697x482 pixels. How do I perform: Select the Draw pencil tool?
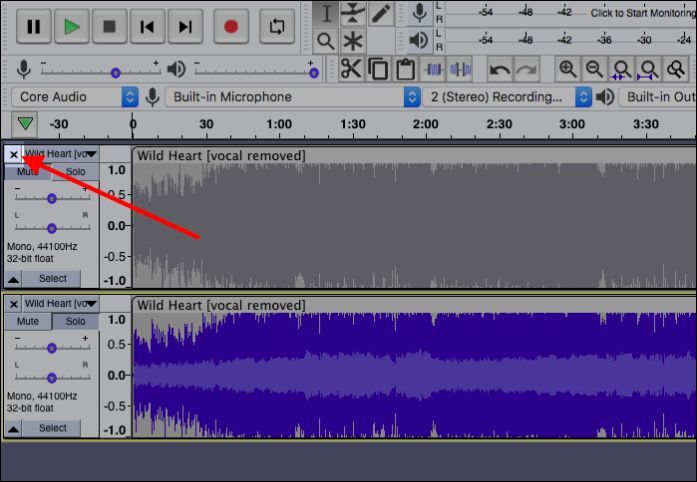(381, 13)
